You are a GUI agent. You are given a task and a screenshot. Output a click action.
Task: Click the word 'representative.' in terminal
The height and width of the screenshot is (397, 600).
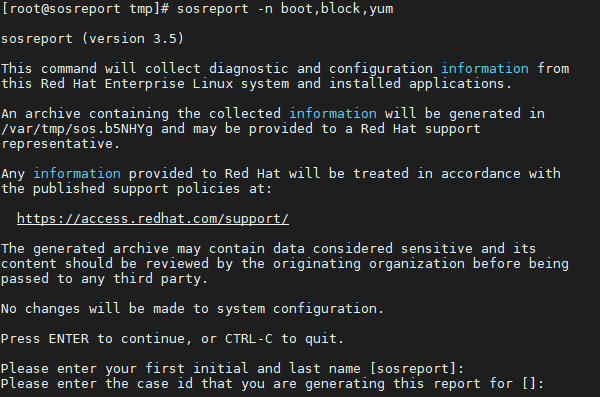click(60, 144)
